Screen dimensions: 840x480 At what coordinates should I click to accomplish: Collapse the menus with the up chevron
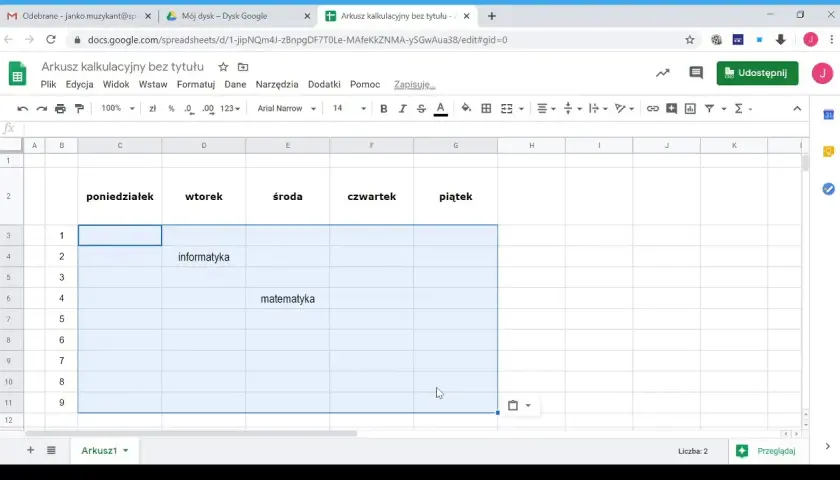[797, 109]
